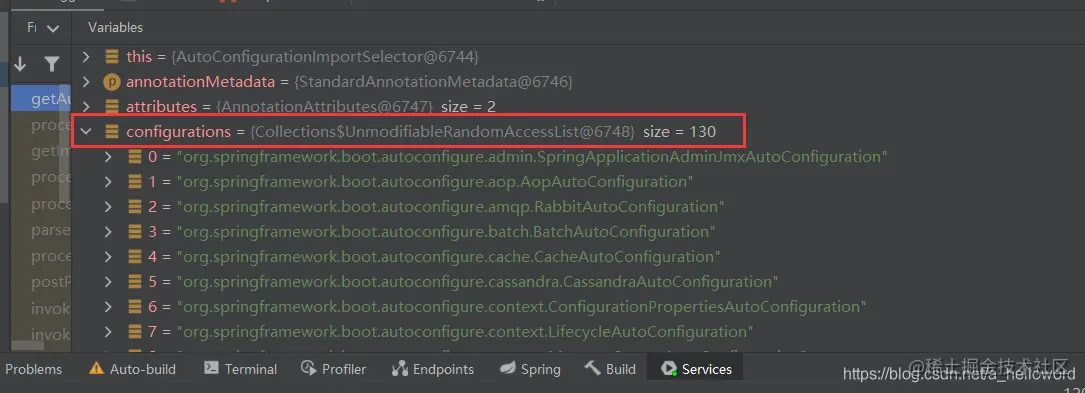Expand the 'this' variable node
The image size is (1085, 393).
tap(86, 57)
